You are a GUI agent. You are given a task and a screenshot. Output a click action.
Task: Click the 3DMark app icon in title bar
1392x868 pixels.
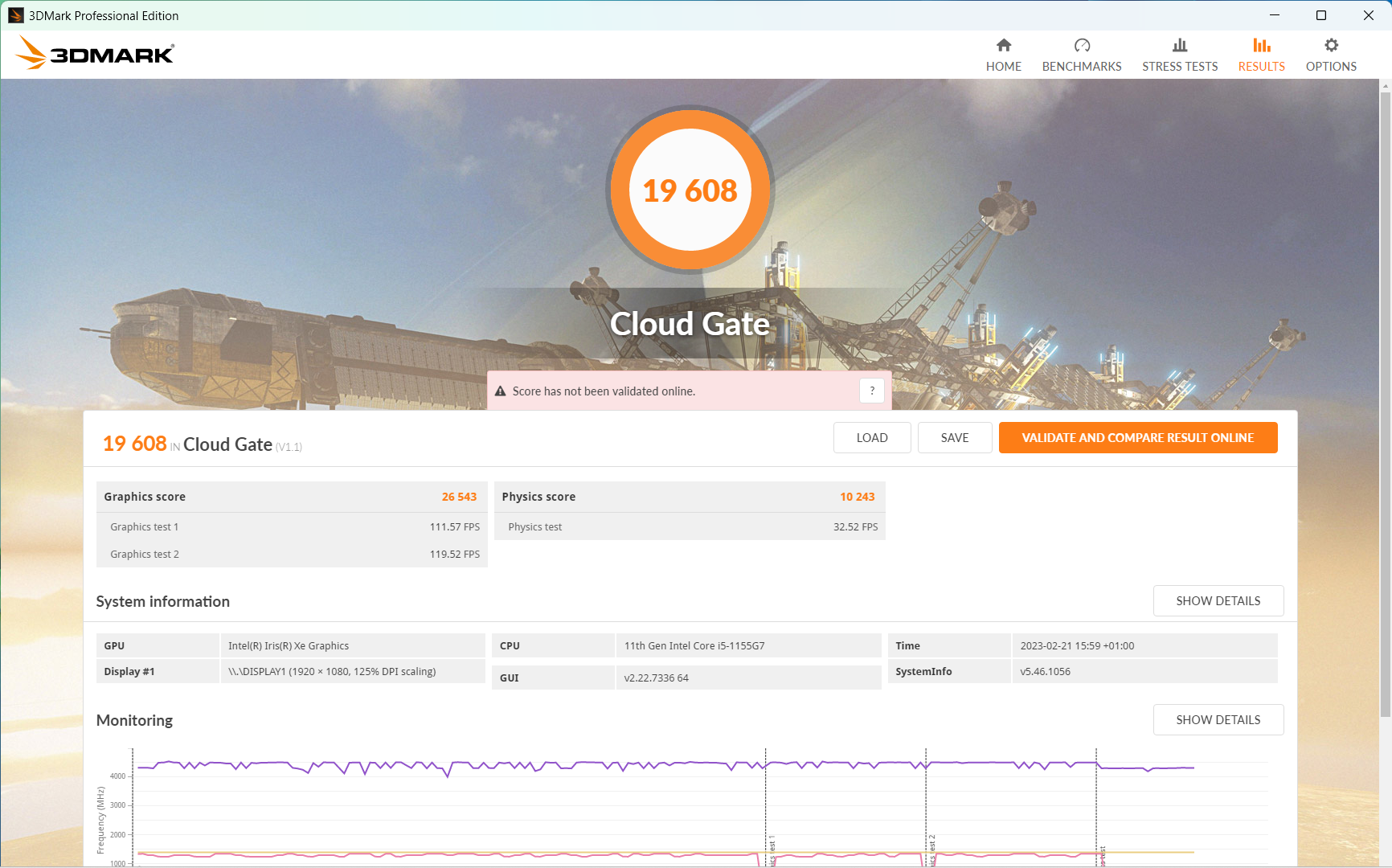pos(15,15)
